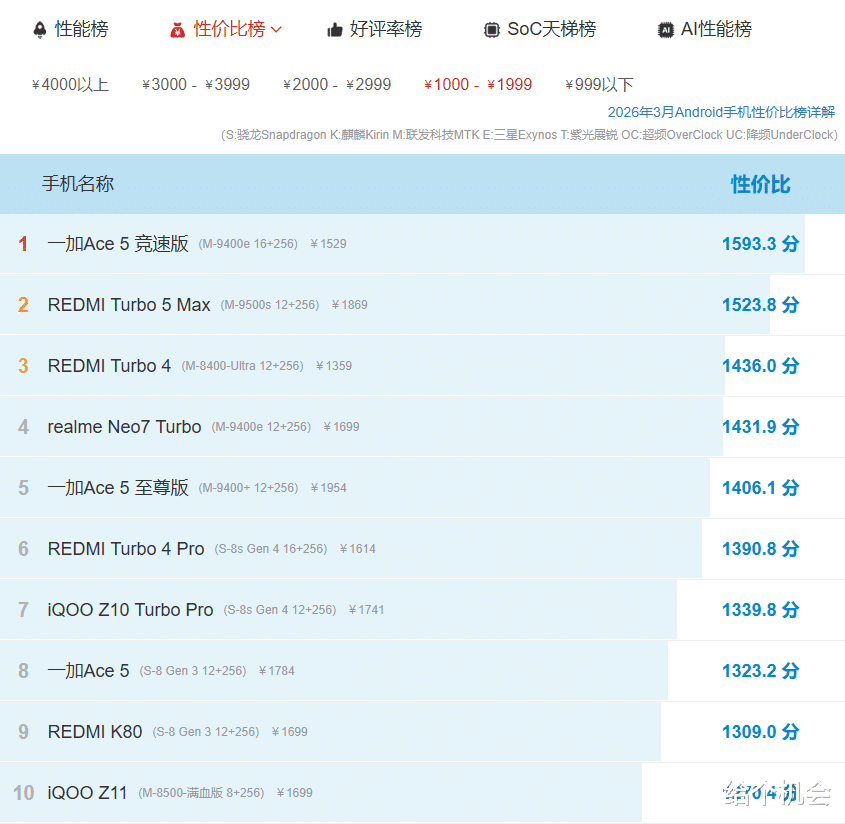Select the 性价比榜 tab label
845x824 pixels.
click(230, 29)
